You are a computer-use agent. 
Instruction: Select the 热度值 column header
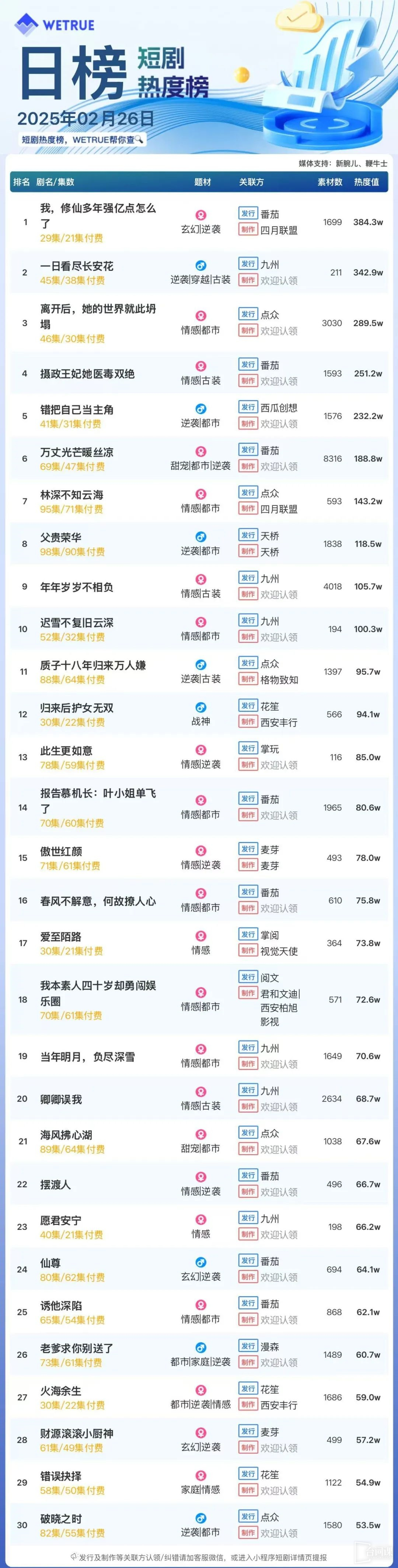366,182
